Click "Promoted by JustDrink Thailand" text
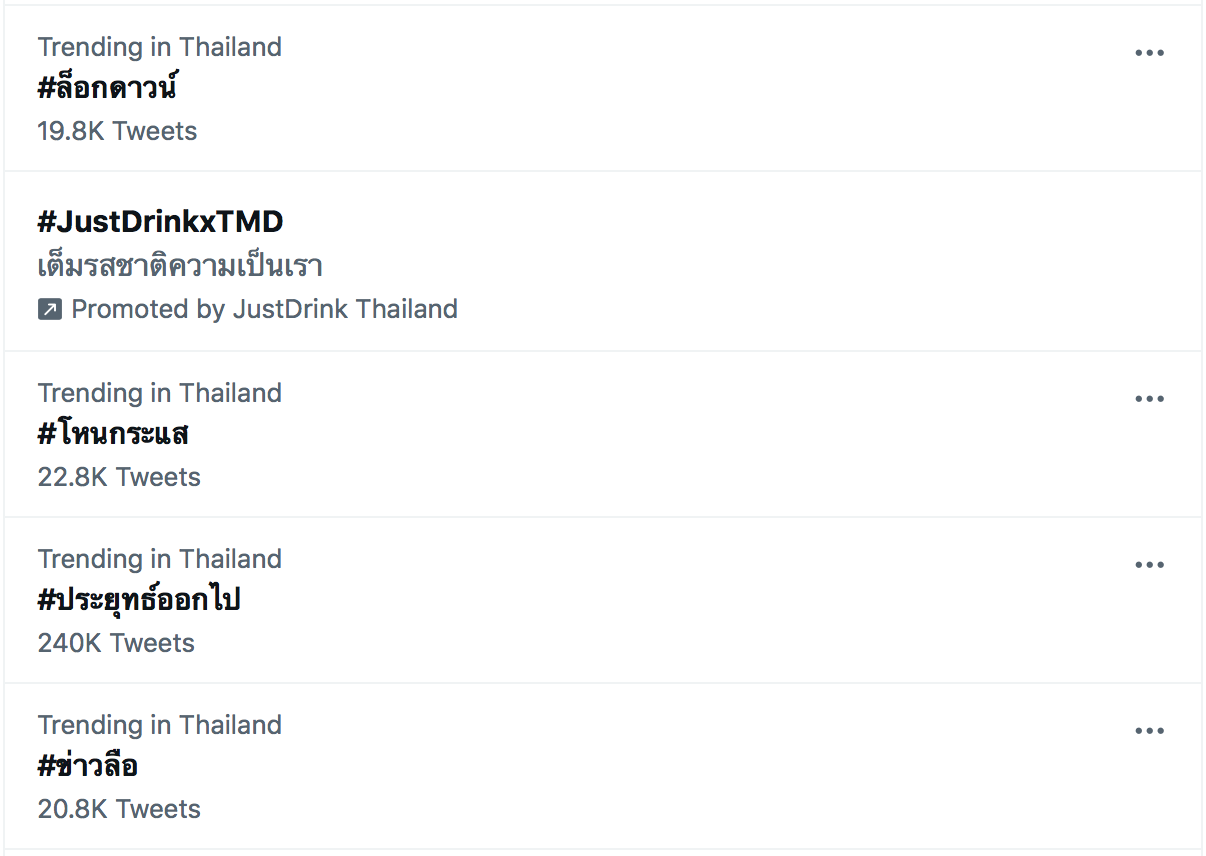The height and width of the screenshot is (856, 1206). (x=264, y=309)
